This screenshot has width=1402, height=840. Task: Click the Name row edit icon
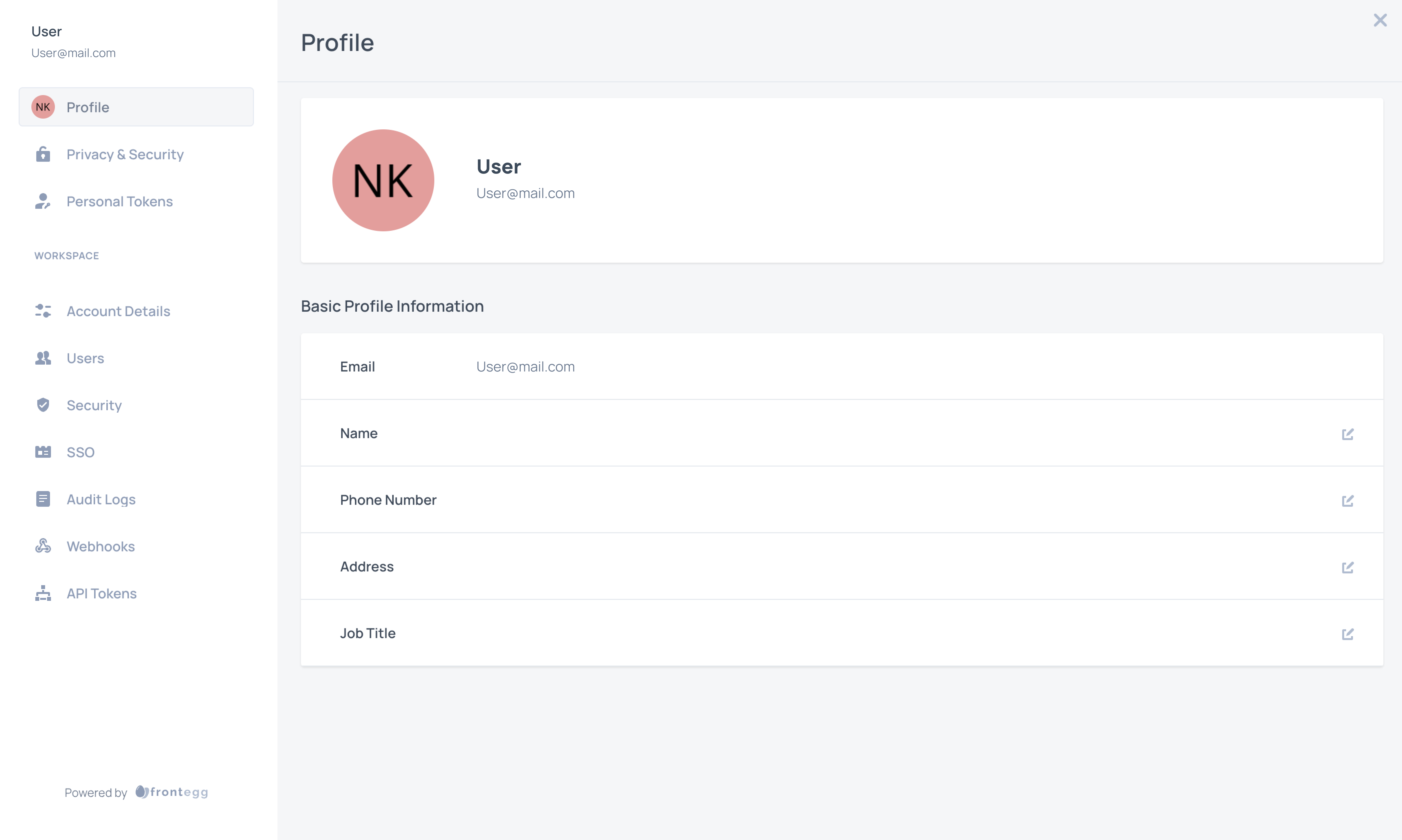tap(1347, 434)
